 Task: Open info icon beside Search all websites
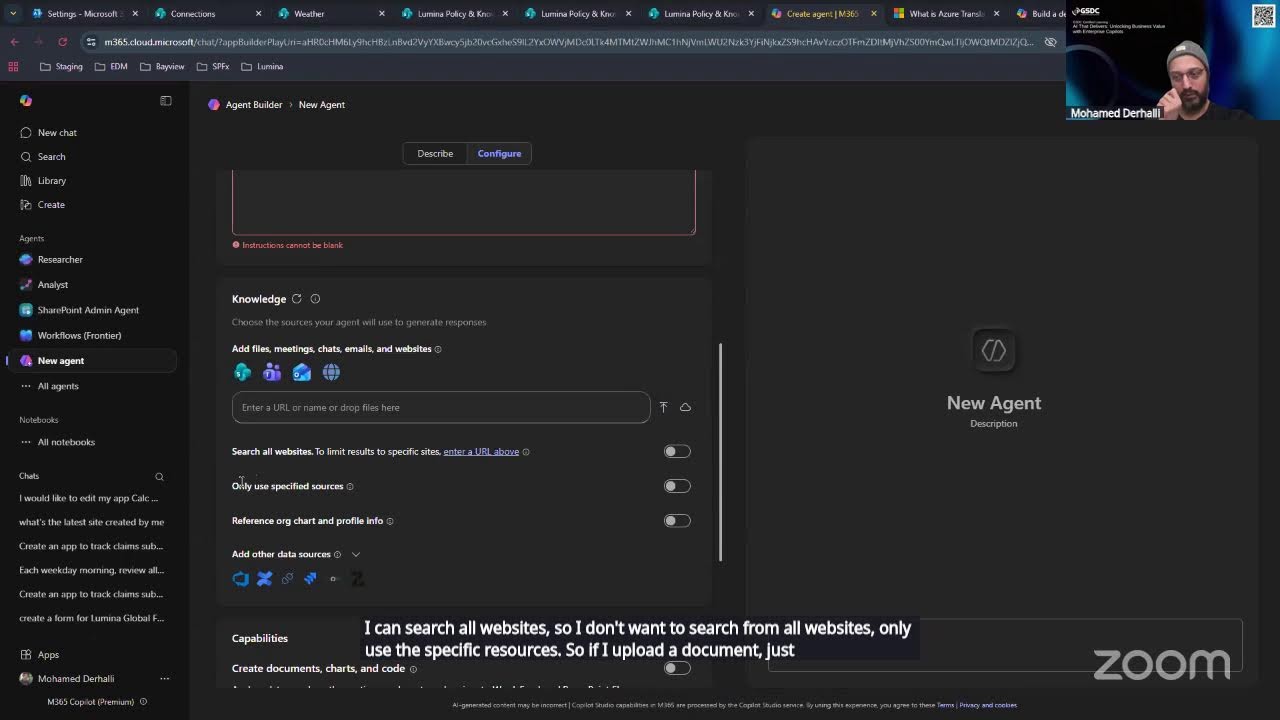tap(526, 452)
